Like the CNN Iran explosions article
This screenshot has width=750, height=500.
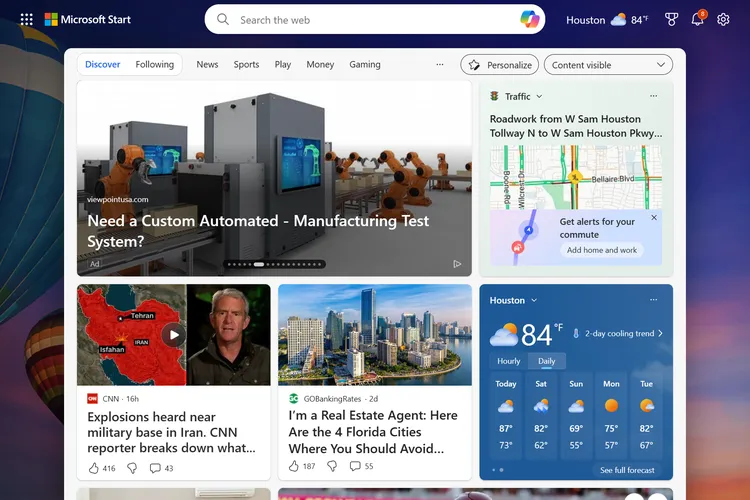(x=94, y=467)
